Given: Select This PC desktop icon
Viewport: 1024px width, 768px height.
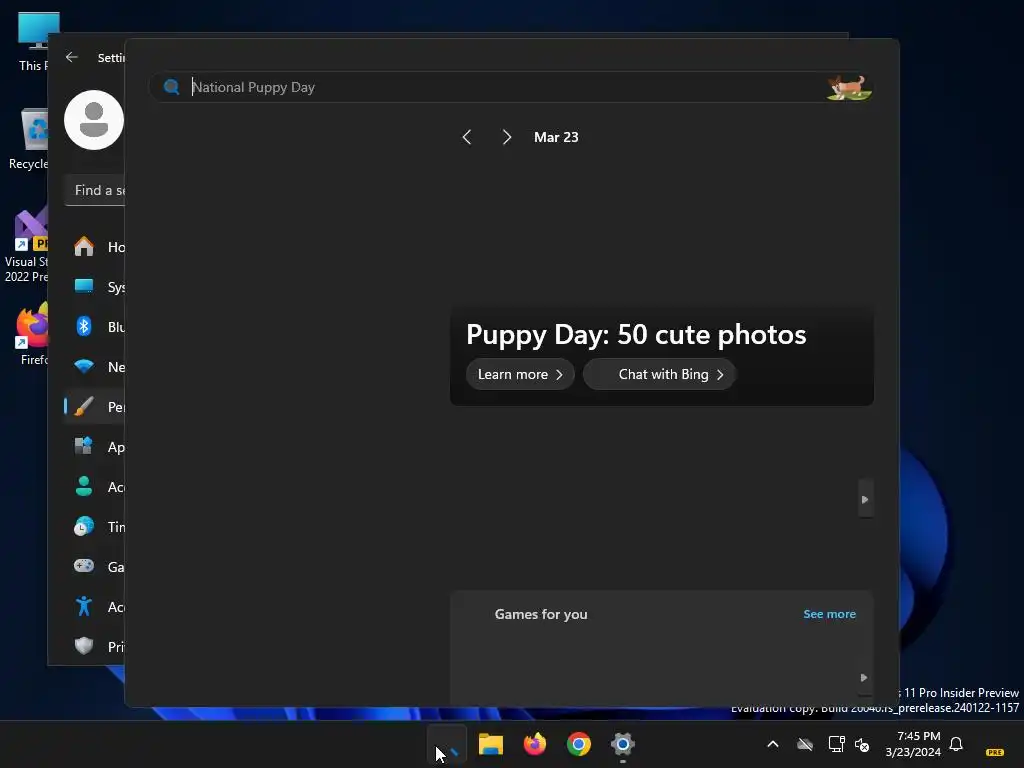Looking at the screenshot, I should (x=33, y=42).
